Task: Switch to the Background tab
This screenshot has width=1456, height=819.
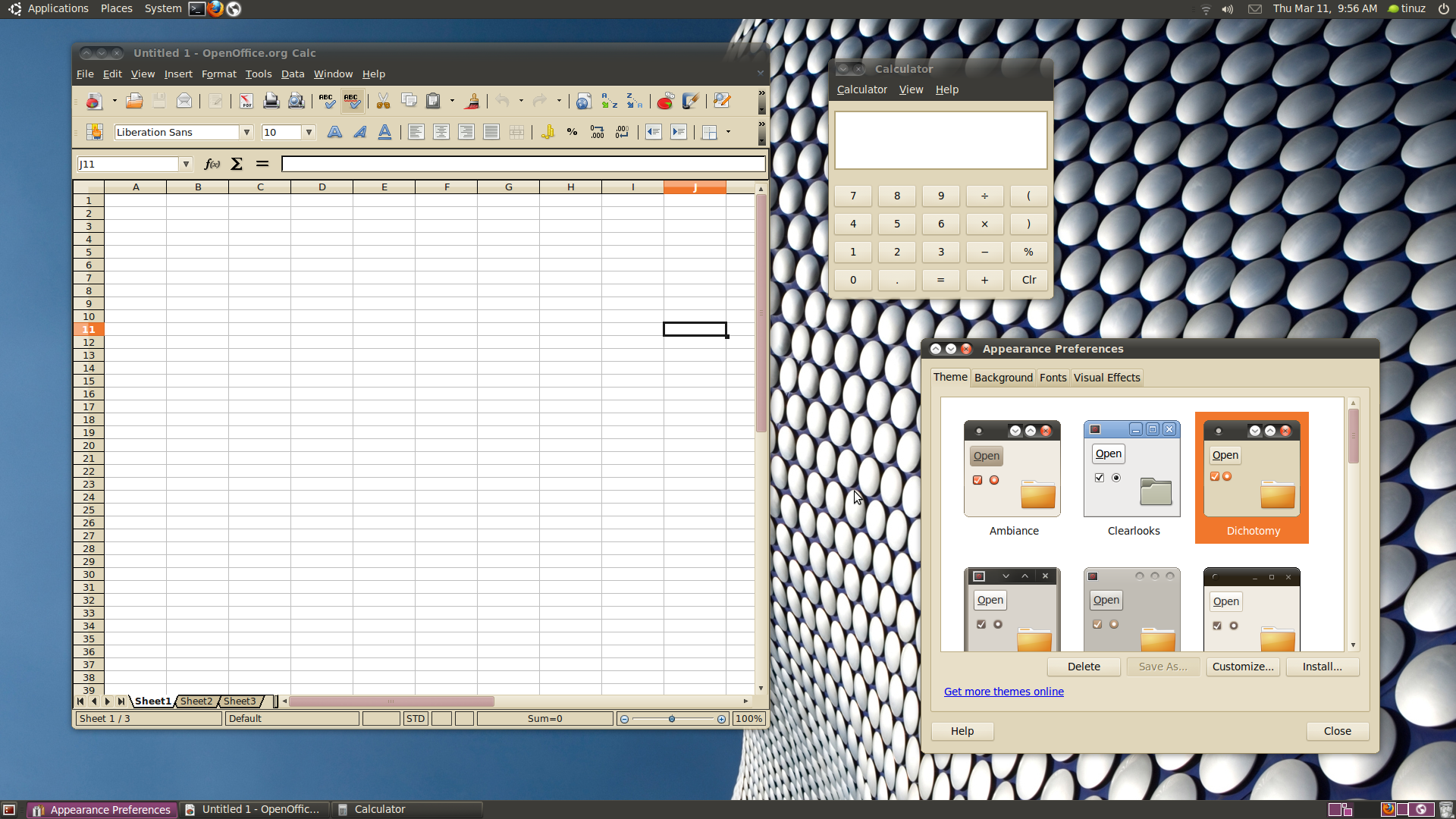Action: [x=1003, y=378]
